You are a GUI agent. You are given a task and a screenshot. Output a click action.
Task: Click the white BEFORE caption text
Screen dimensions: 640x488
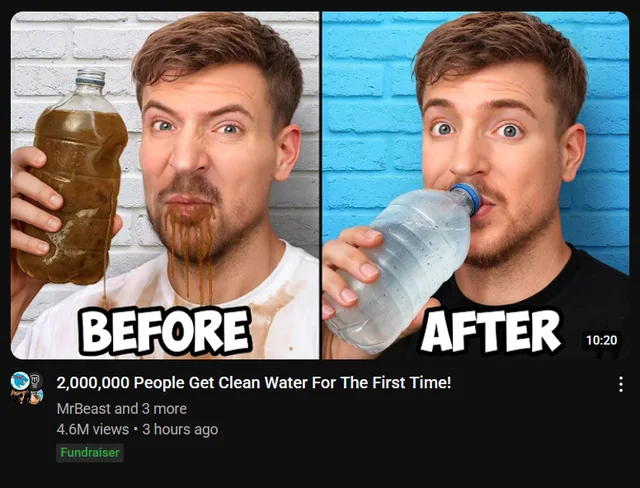pos(165,331)
